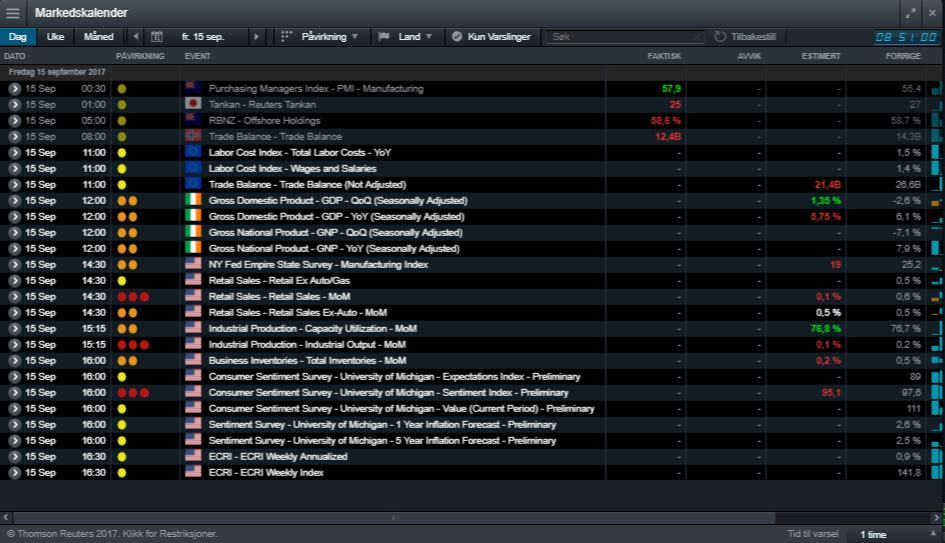The height and width of the screenshot is (543, 945).
Task: Sort by the PÅVIRKNING column header
Action: [140, 56]
